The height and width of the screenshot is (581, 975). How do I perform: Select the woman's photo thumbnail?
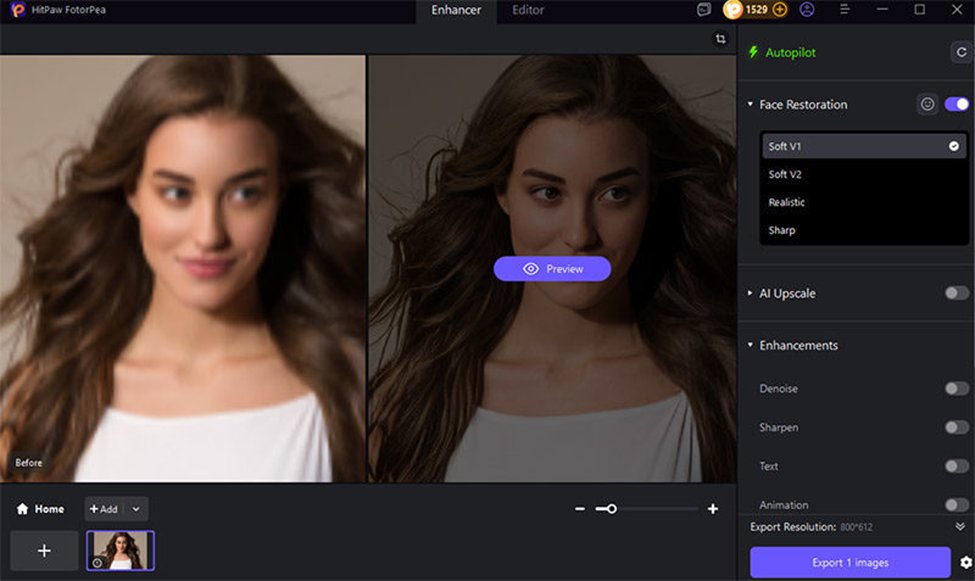pyautogui.click(x=120, y=552)
